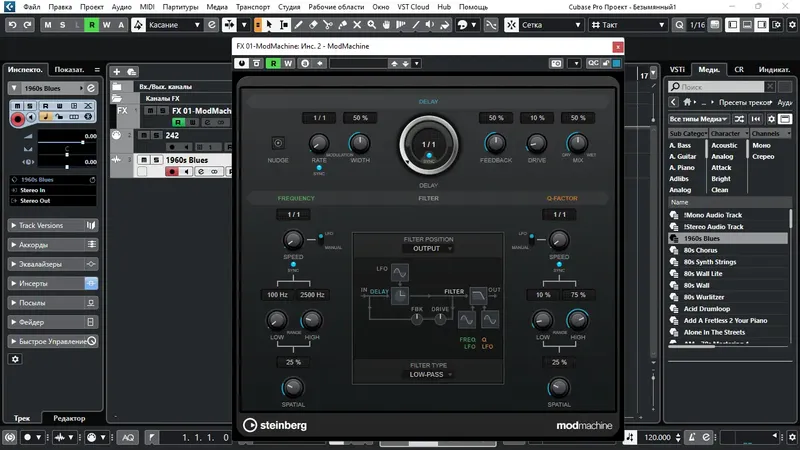Select the Object Selection arrow tool
800x450 pixels.
[269, 24]
